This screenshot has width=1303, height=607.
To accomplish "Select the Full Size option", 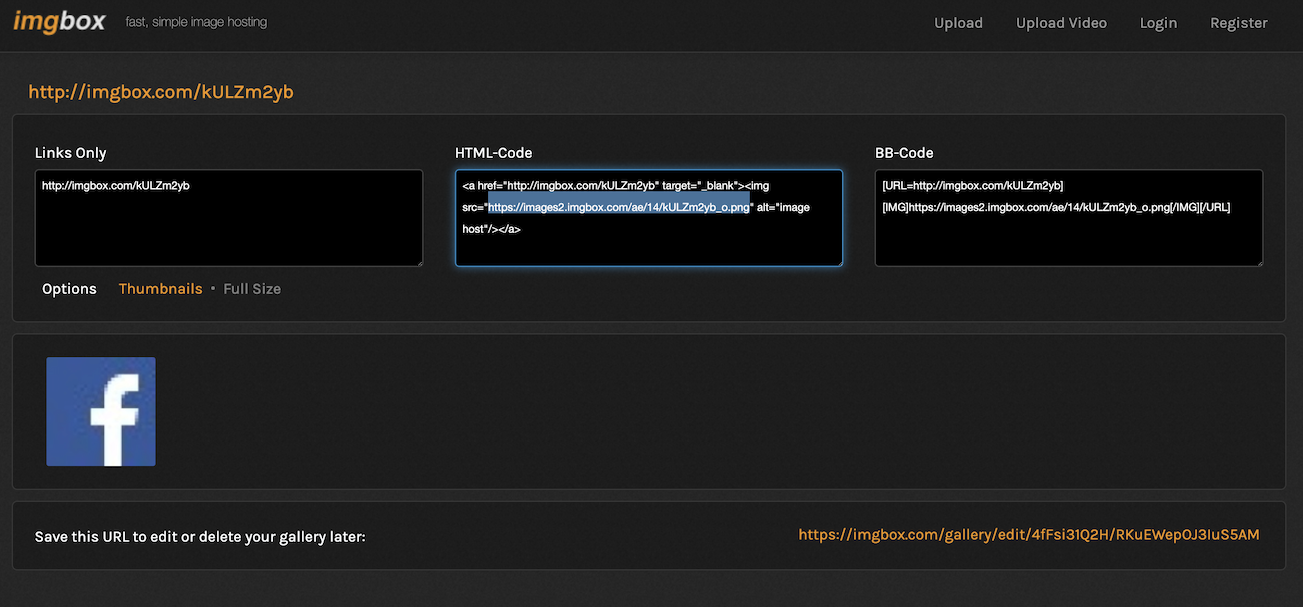I will tap(252, 289).
